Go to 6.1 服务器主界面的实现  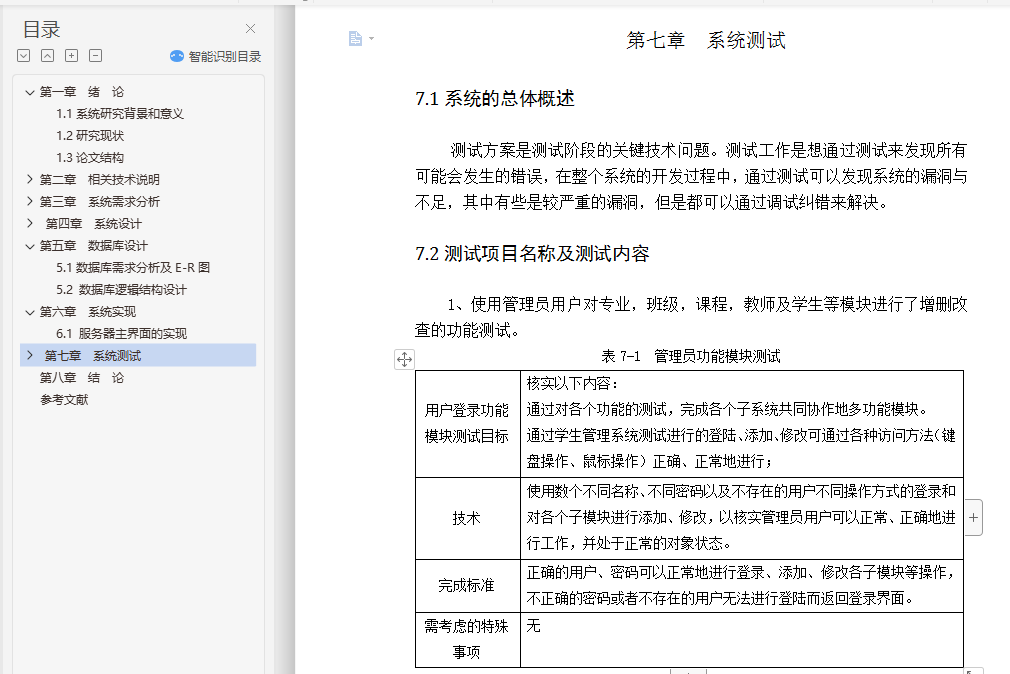[x=121, y=334]
